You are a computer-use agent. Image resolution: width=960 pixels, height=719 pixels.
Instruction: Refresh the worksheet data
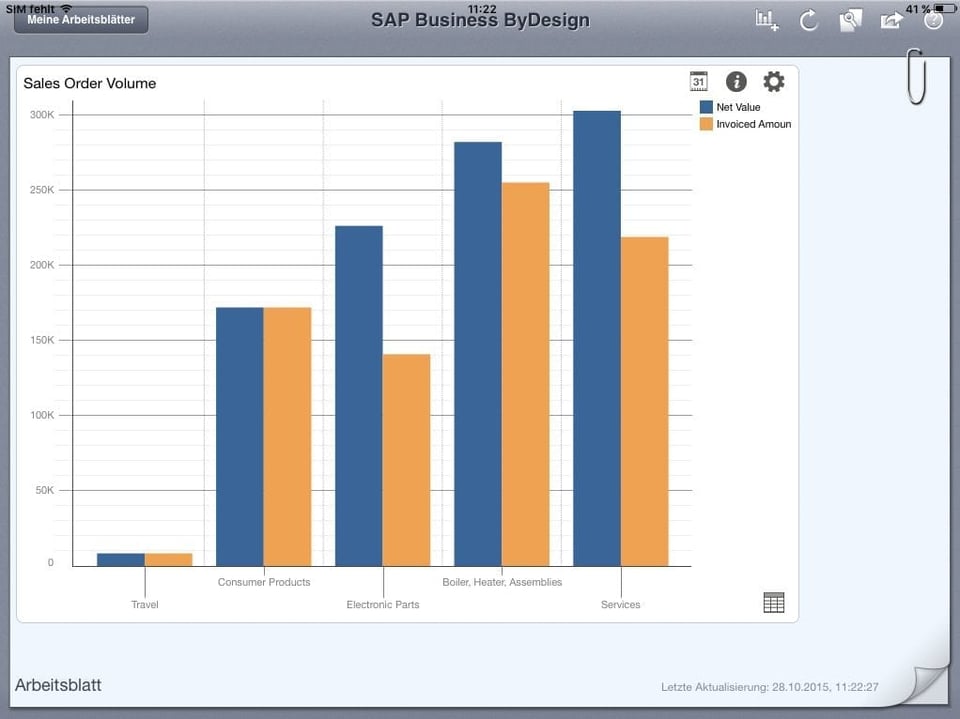(809, 20)
